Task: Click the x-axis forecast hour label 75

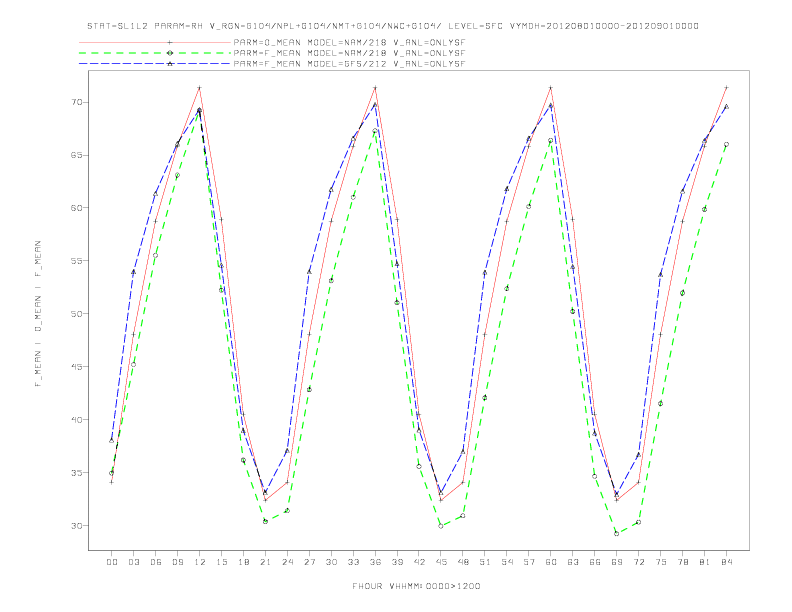Action: click(661, 562)
